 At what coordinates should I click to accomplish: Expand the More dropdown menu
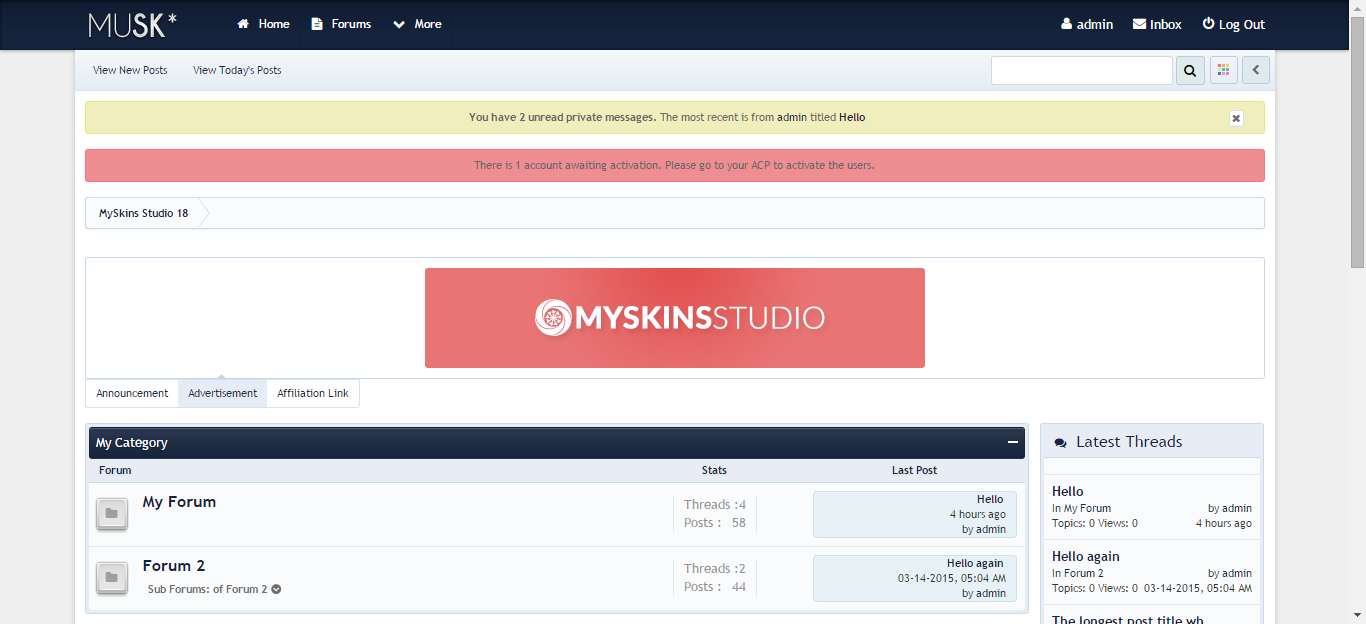[417, 24]
